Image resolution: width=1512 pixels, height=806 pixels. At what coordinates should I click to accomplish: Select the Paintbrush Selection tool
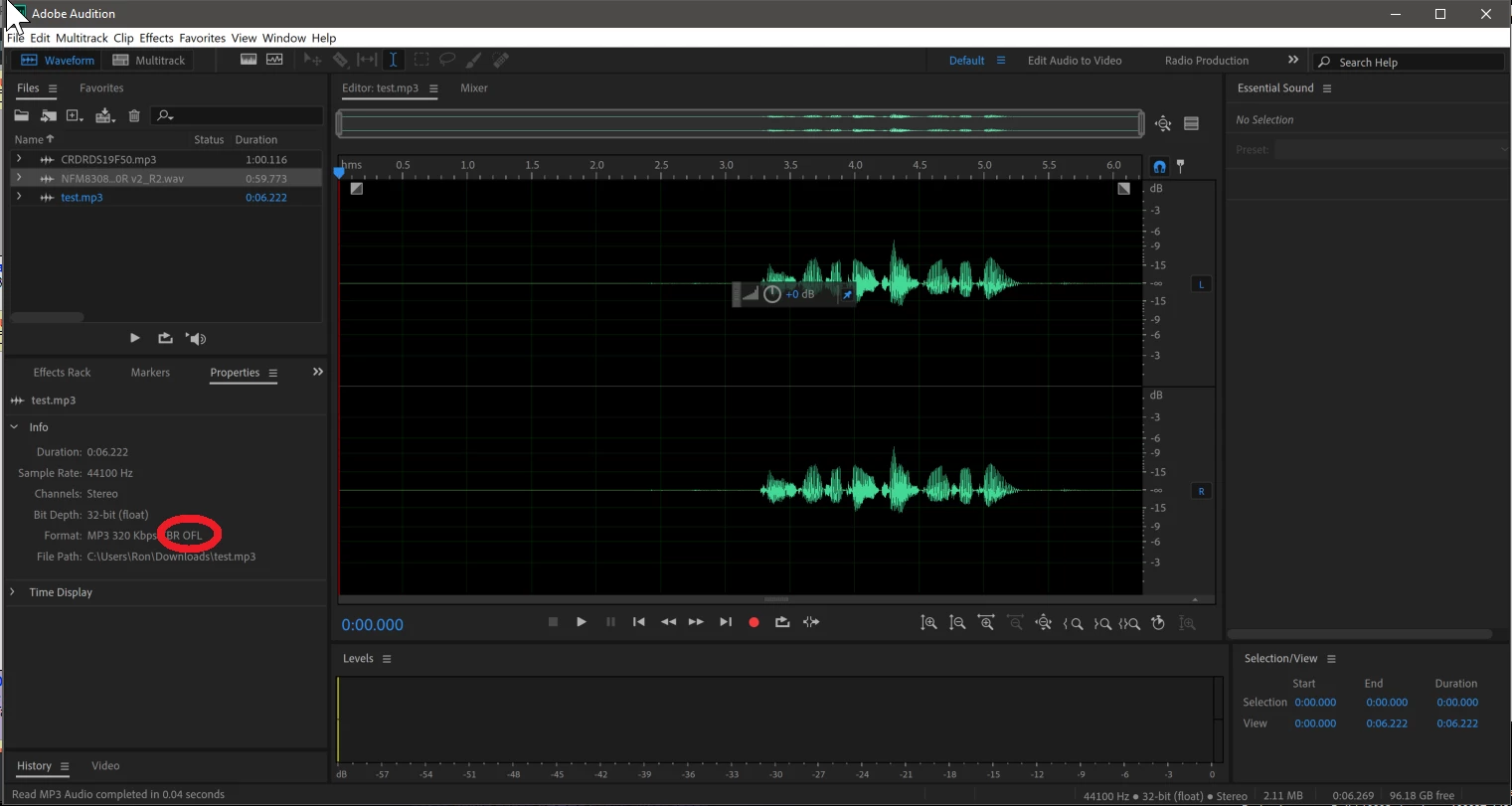pos(474,60)
